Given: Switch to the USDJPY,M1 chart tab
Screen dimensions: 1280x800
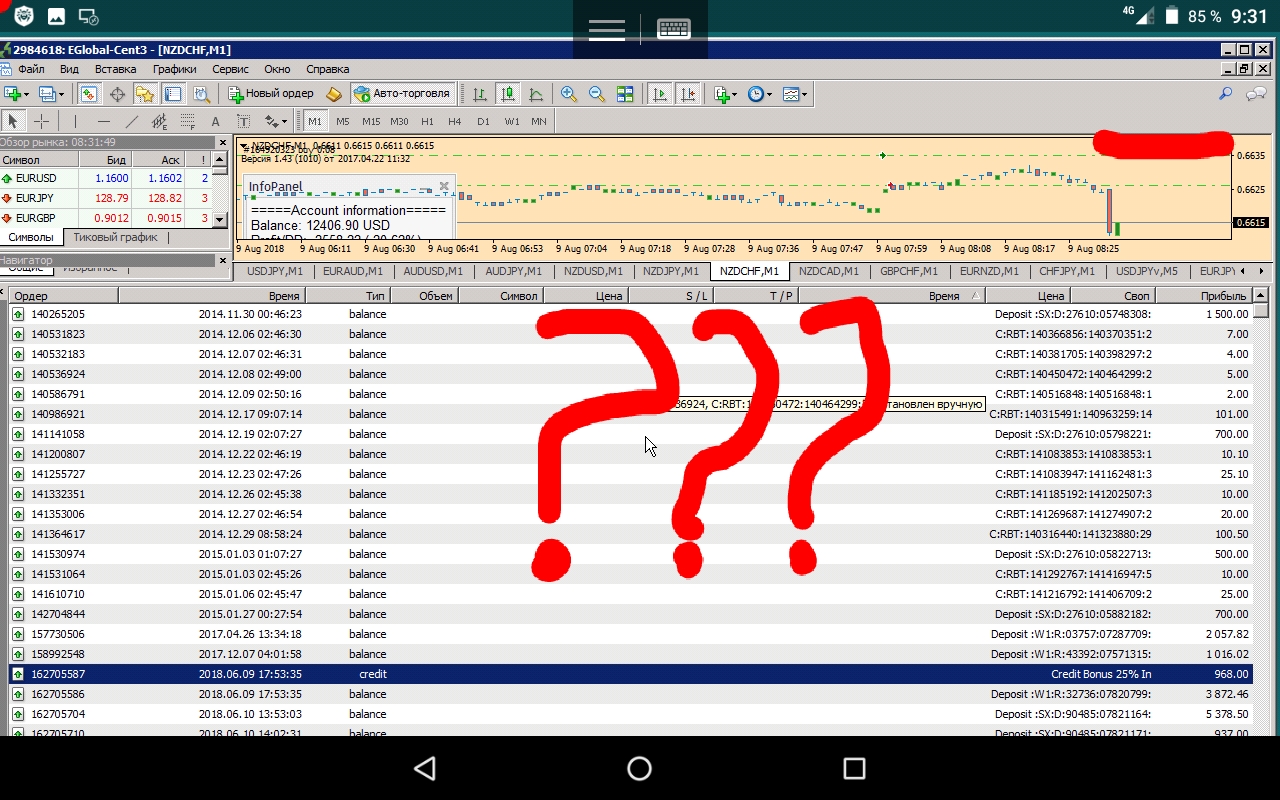Looking at the screenshot, I should pos(274,271).
